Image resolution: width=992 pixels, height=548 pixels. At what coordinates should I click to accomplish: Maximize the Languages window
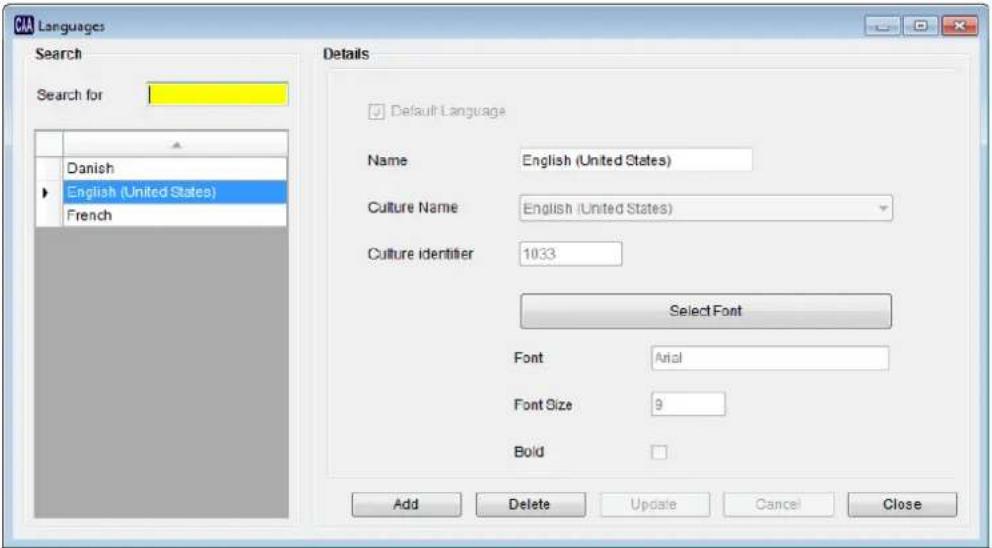click(921, 26)
